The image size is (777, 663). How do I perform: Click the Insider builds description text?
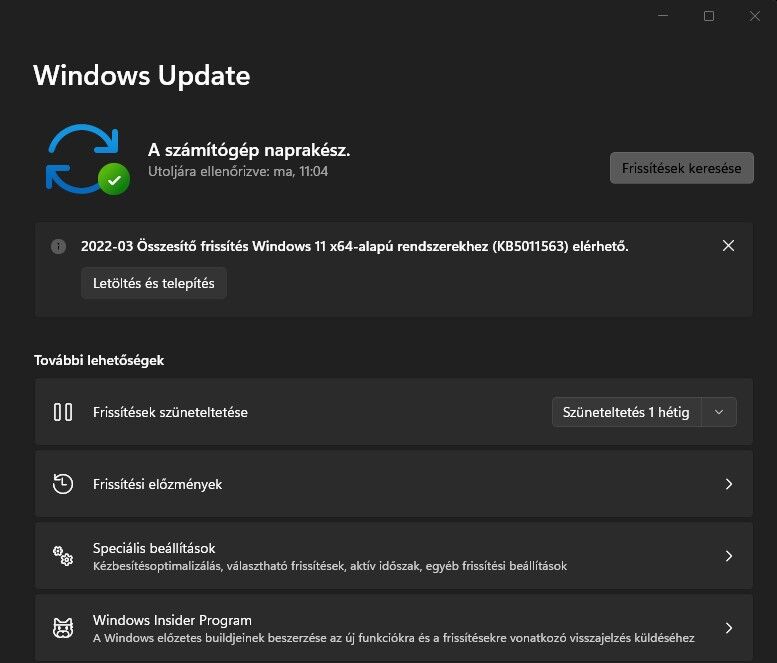(x=393, y=638)
